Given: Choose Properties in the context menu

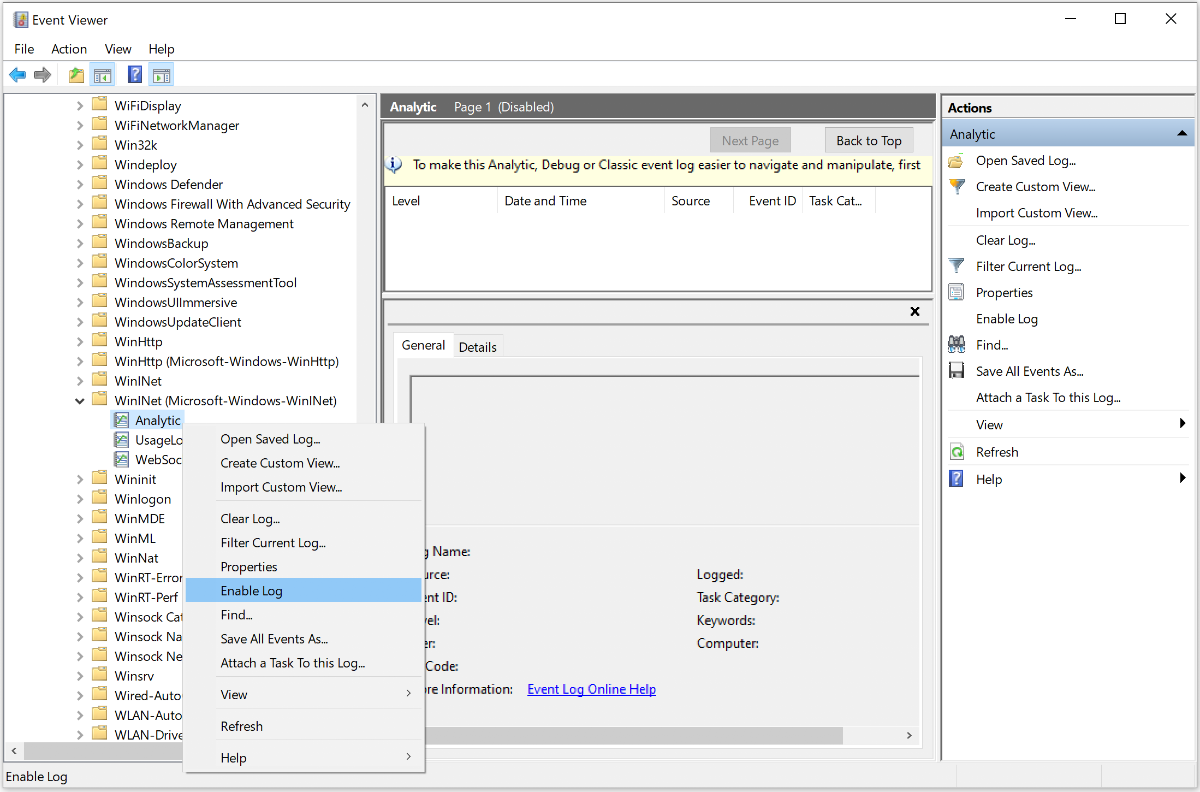Looking at the screenshot, I should [305, 567].
